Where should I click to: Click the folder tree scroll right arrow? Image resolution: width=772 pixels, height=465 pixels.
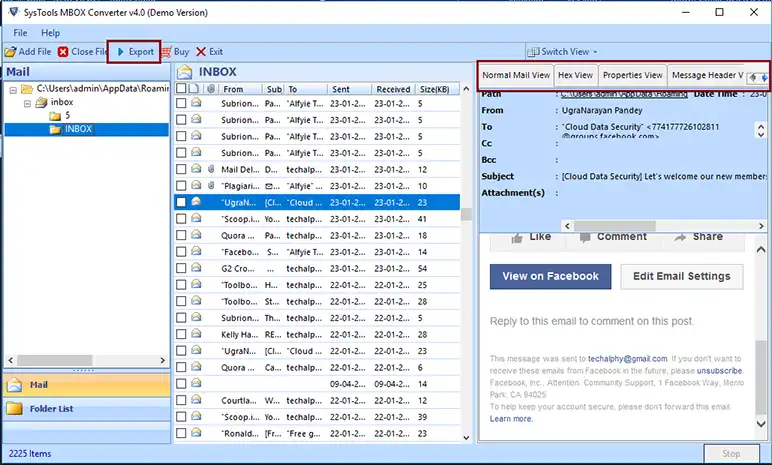[162, 360]
